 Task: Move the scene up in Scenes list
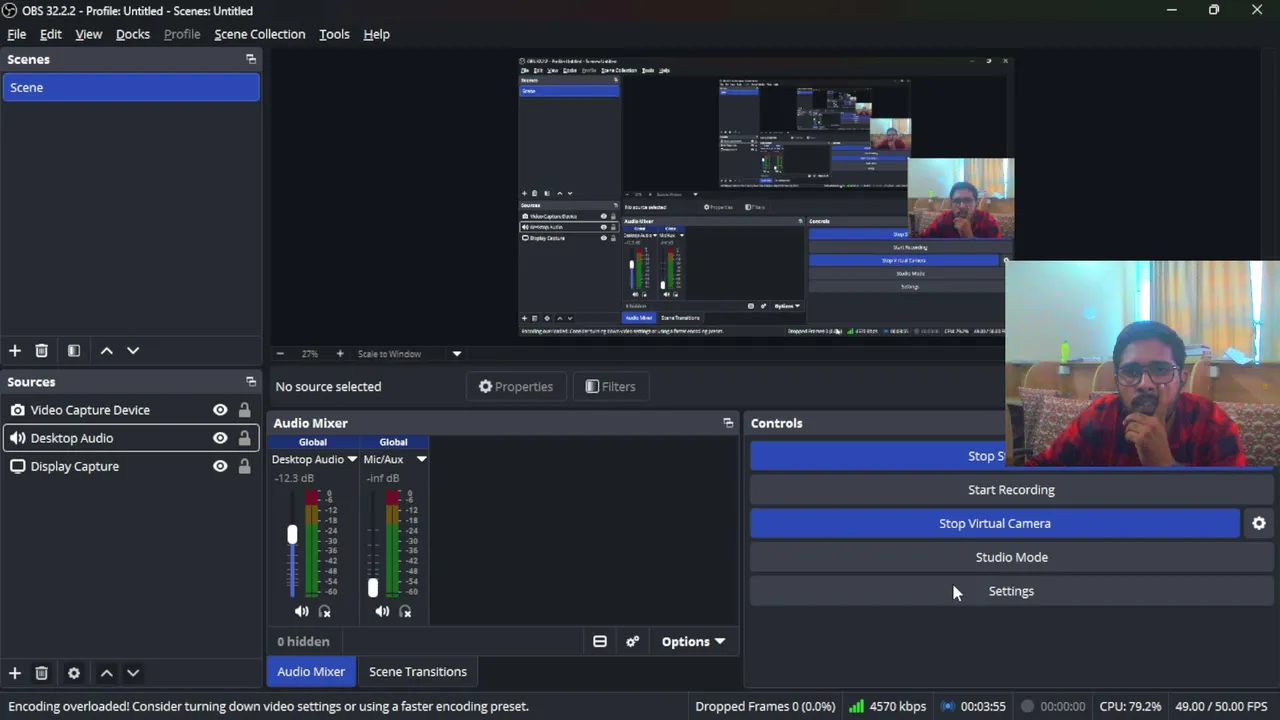coord(107,351)
